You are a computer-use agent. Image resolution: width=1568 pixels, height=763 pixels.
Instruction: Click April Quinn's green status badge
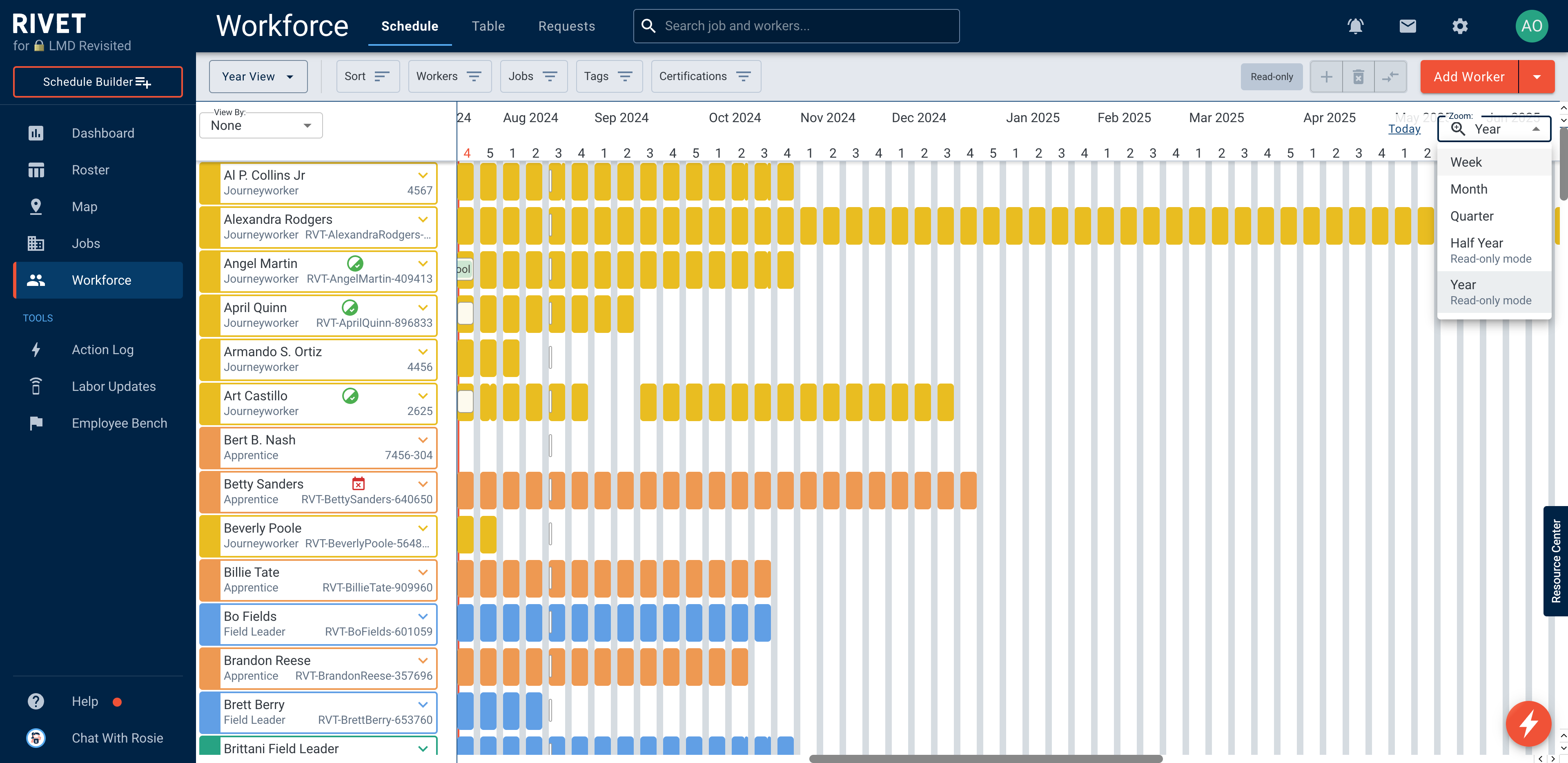click(350, 308)
